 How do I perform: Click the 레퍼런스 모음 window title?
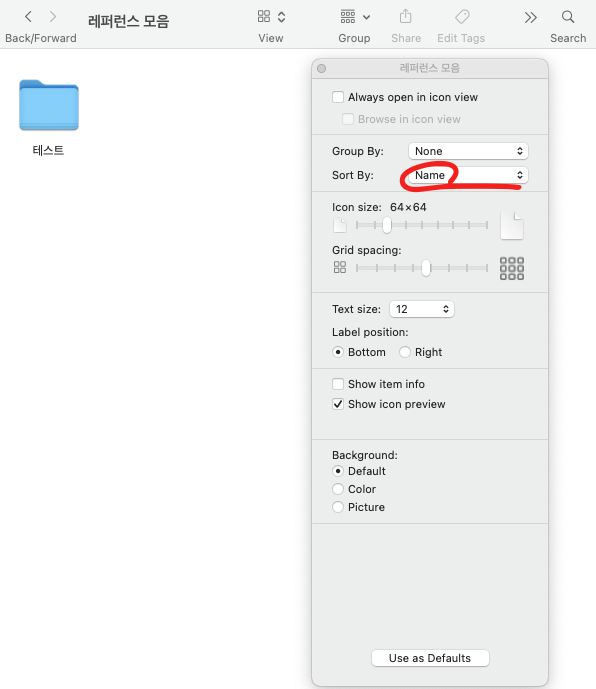click(128, 21)
